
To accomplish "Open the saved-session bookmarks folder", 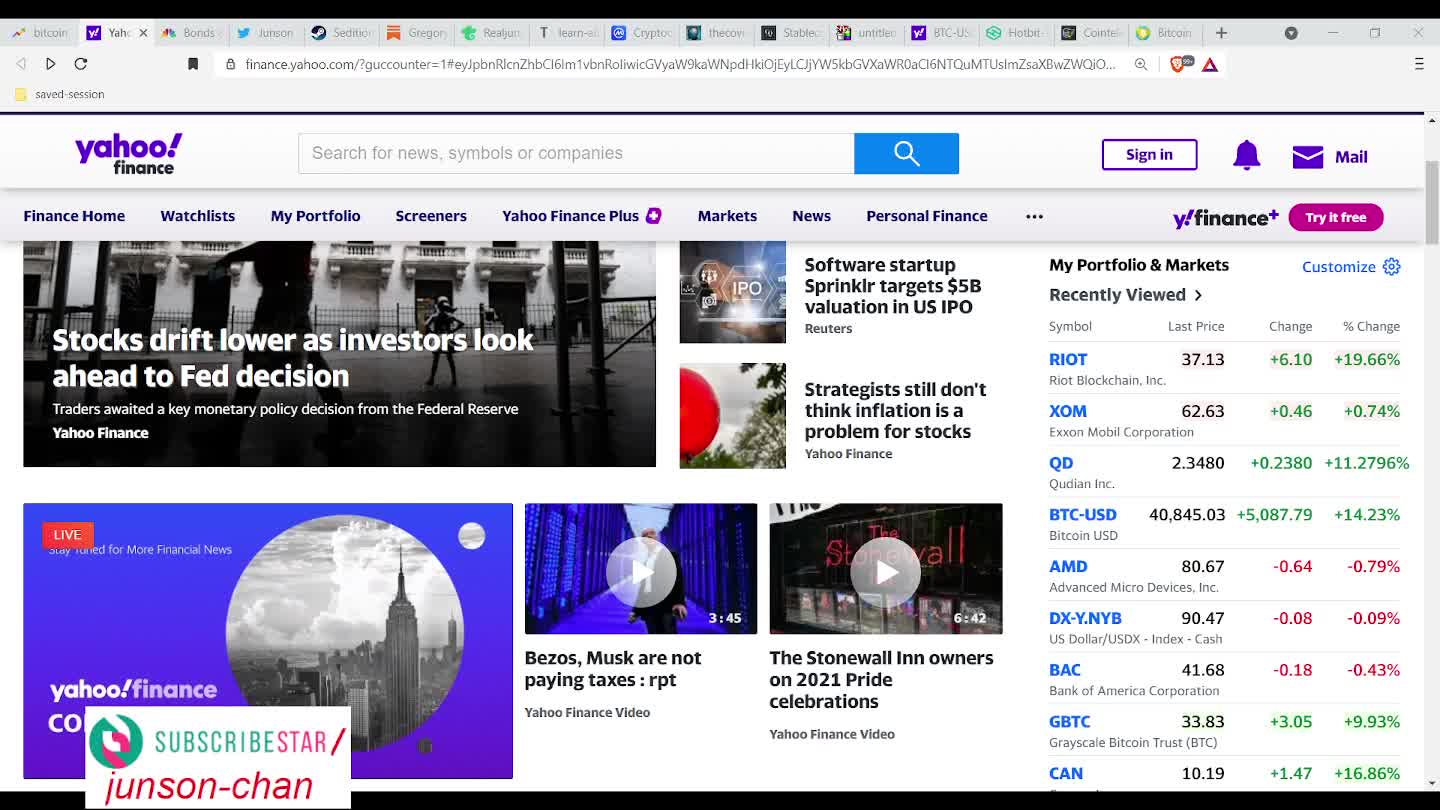I will click(x=59, y=94).
